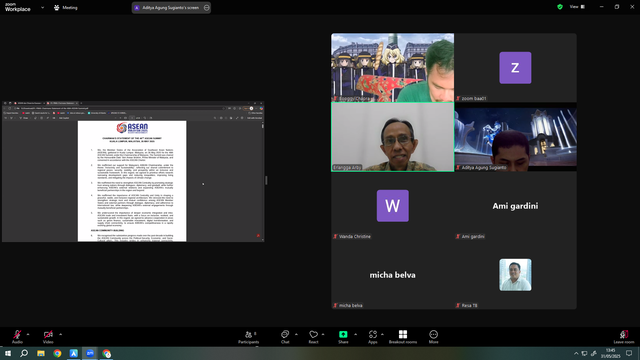Image resolution: width=640 pixels, height=360 pixels.
Task: Select Wanda Christine participant tile
Action: pos(393,206)
